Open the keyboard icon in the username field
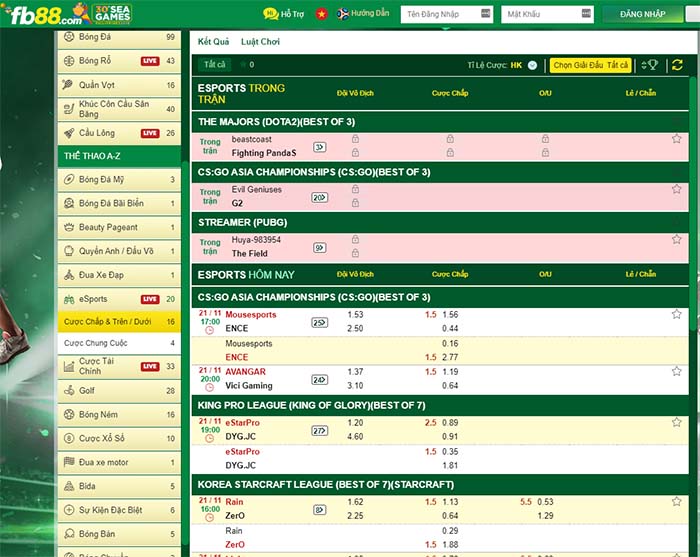This screenshot has height=557, width=700. pos(486,13)
